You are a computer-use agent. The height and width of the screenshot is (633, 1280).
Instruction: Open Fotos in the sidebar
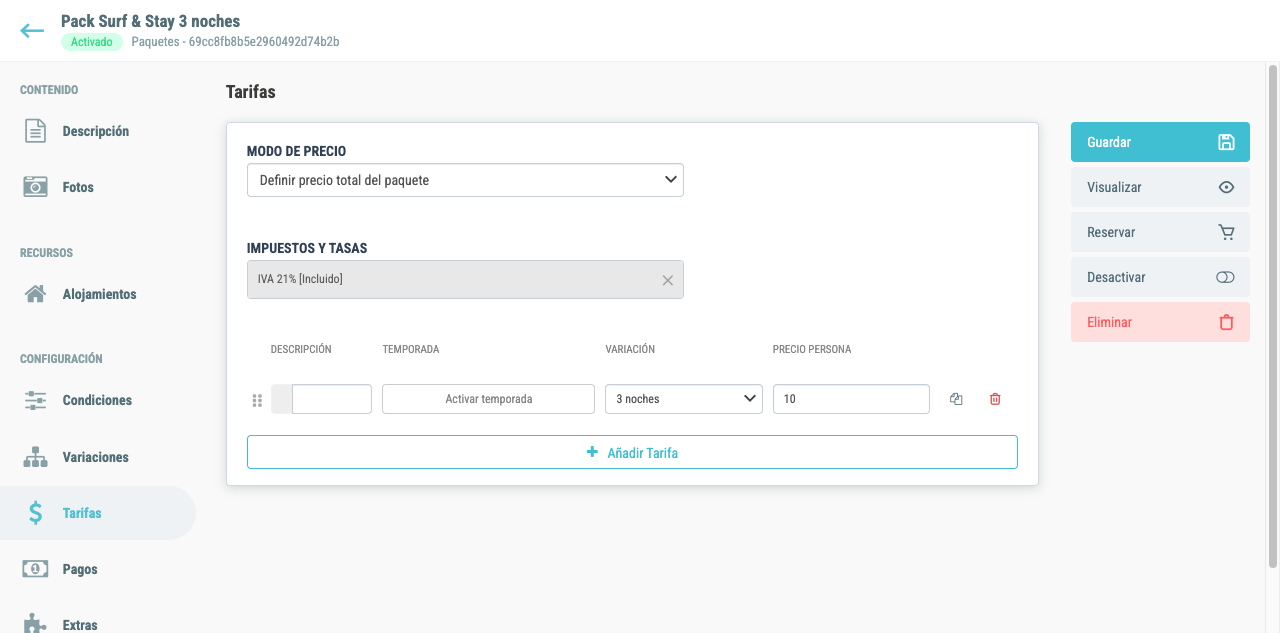[78, 187]
